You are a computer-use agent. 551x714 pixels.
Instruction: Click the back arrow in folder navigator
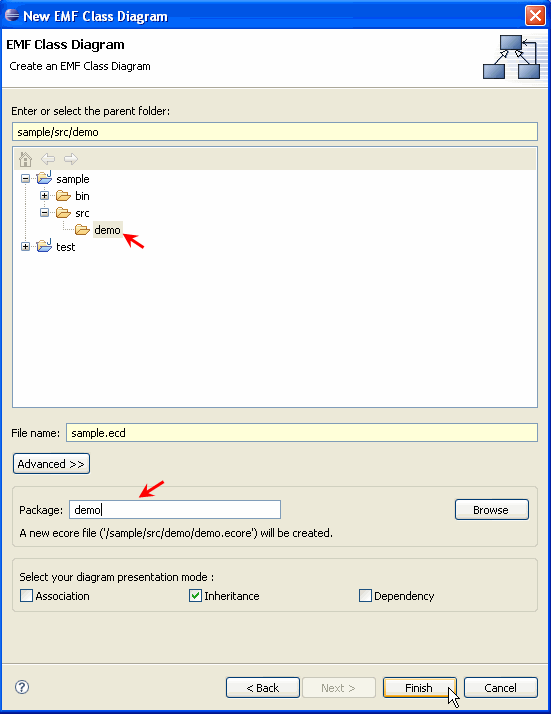pyautogui.click(x=48, y=159)
